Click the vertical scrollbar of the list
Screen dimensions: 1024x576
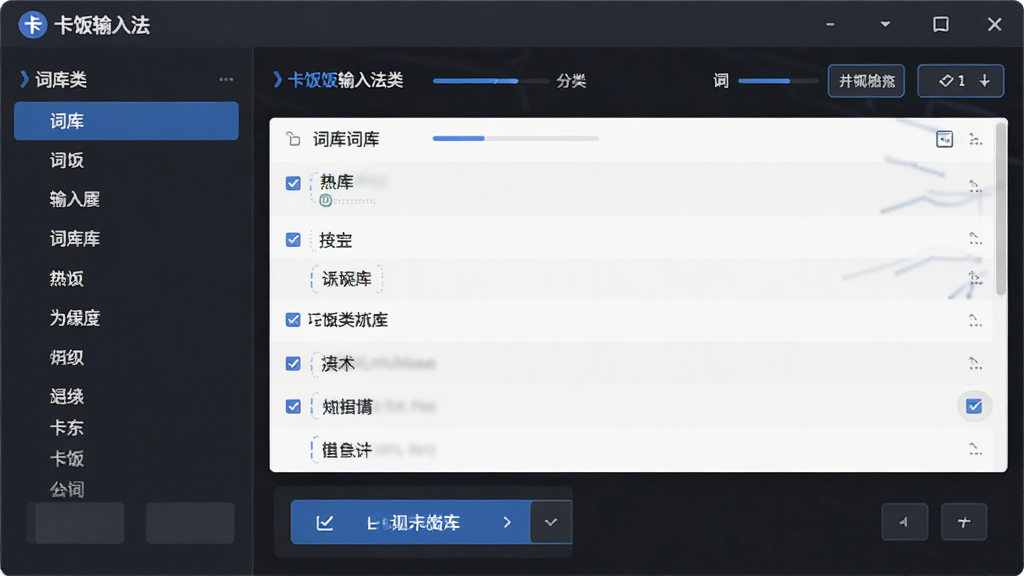[1001, 209]
